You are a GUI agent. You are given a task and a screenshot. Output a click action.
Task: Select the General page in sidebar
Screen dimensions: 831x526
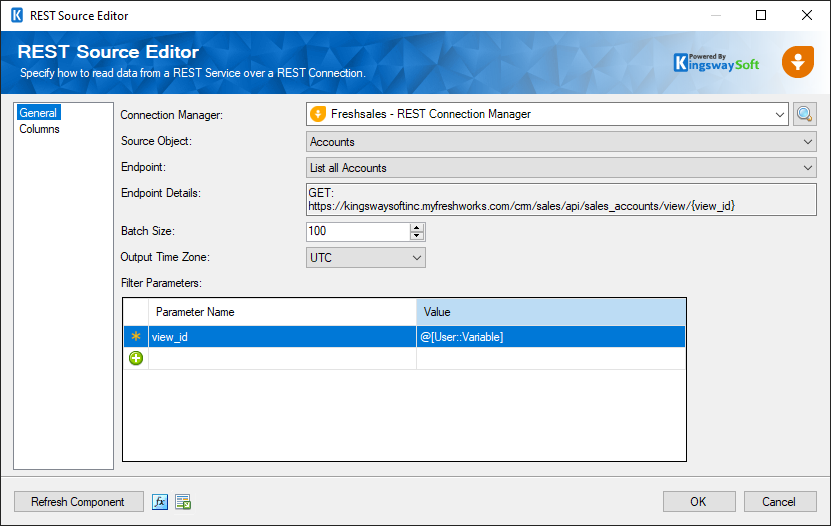pyautogui.click(x=38, y=113)
